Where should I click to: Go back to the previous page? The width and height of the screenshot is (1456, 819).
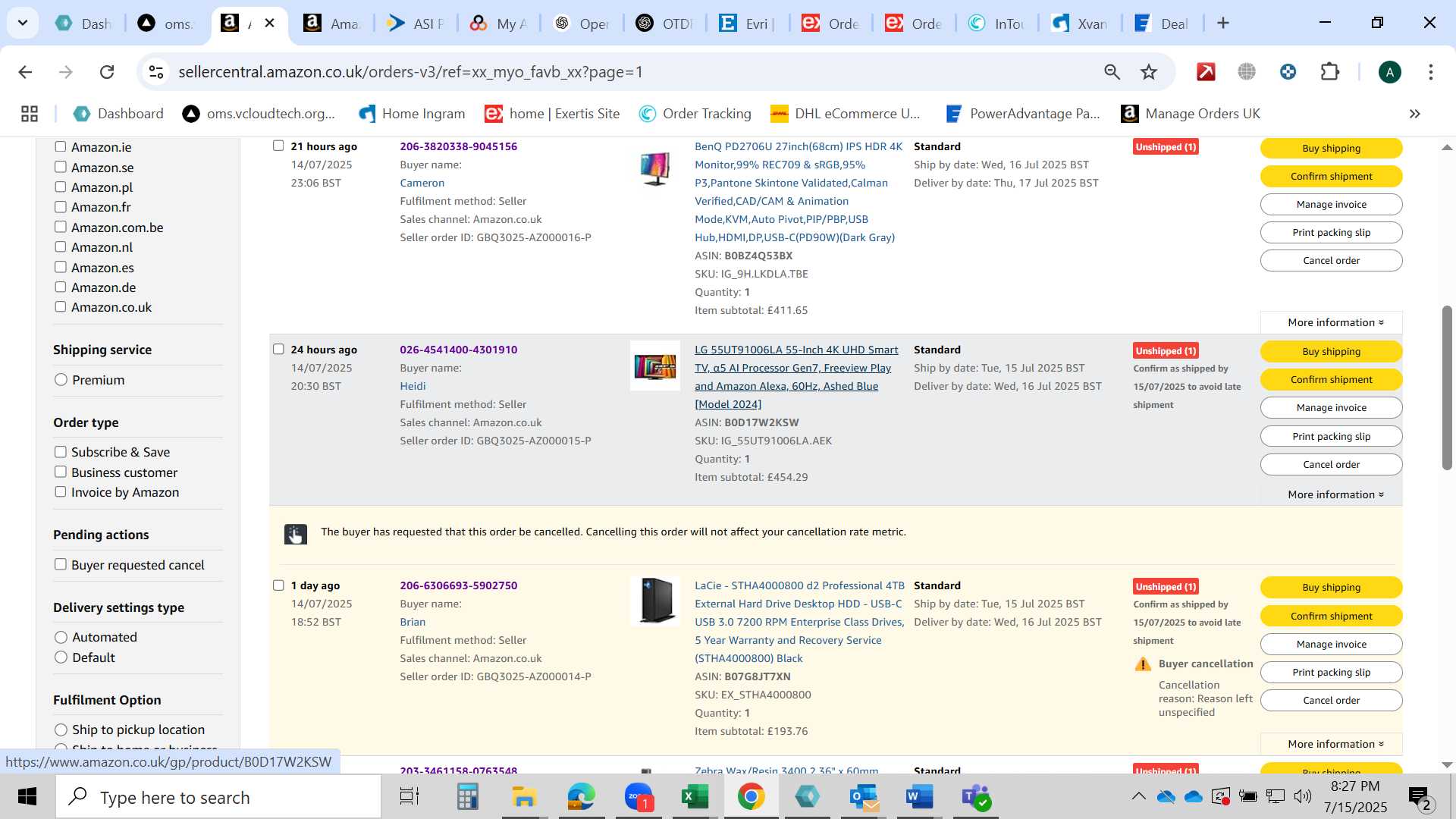pos(25,72)
